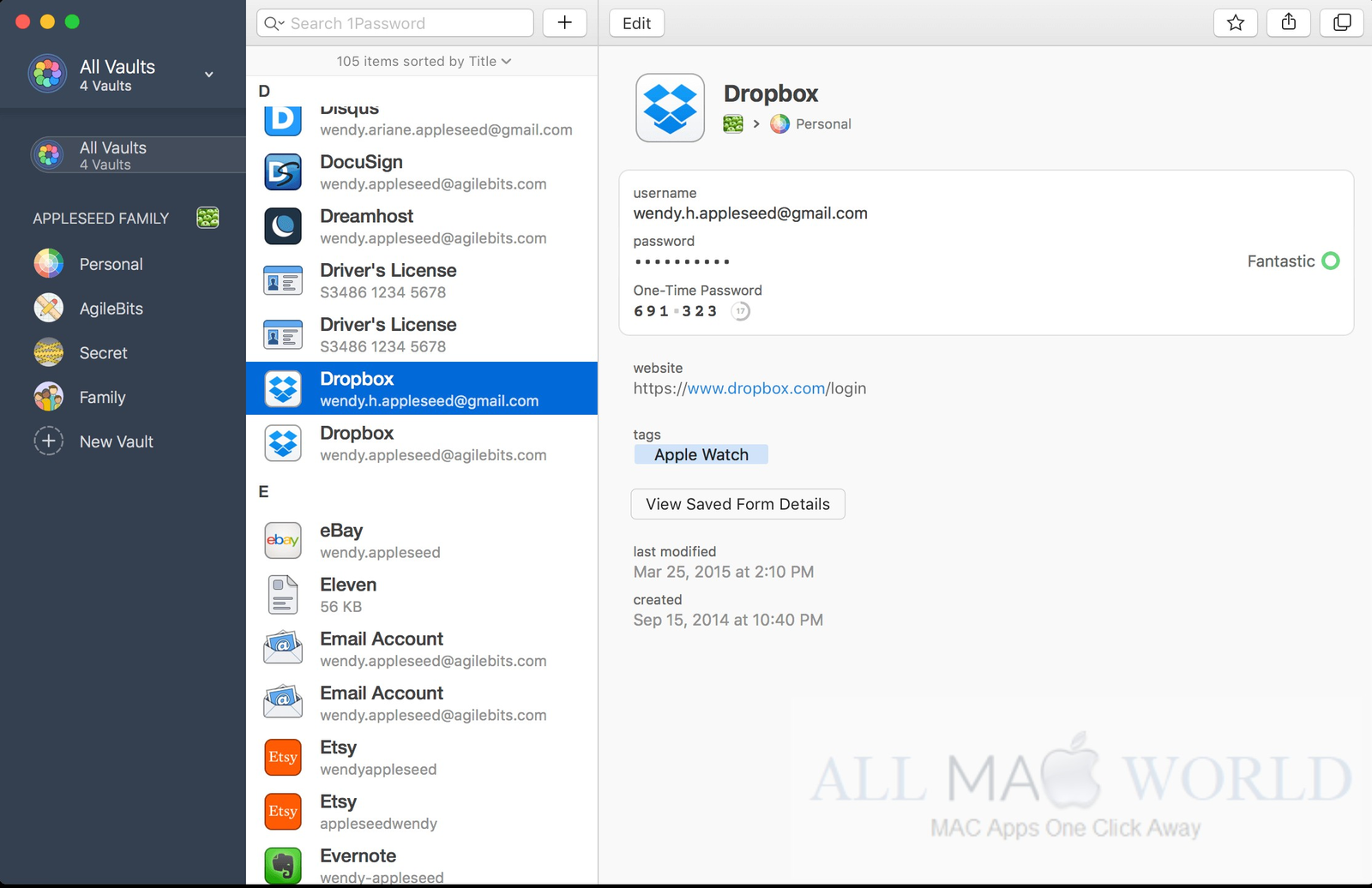Click the Personal vault rainbow icon

pos(49,263)
